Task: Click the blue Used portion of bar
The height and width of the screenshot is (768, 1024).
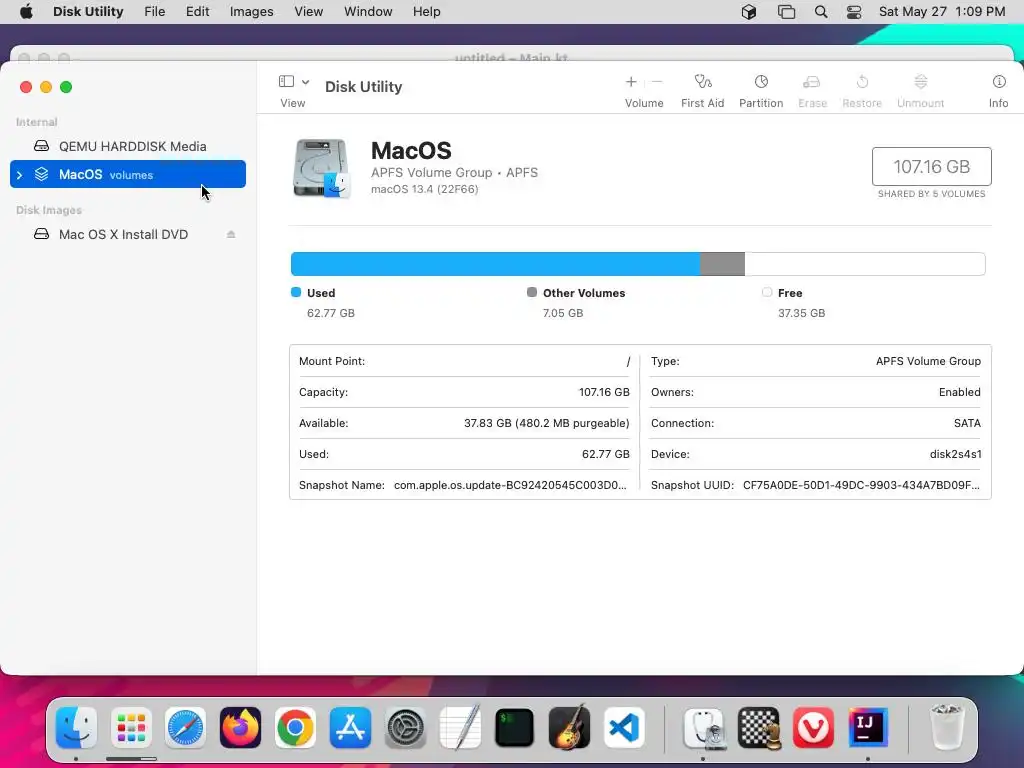Action: click(495, 264)
